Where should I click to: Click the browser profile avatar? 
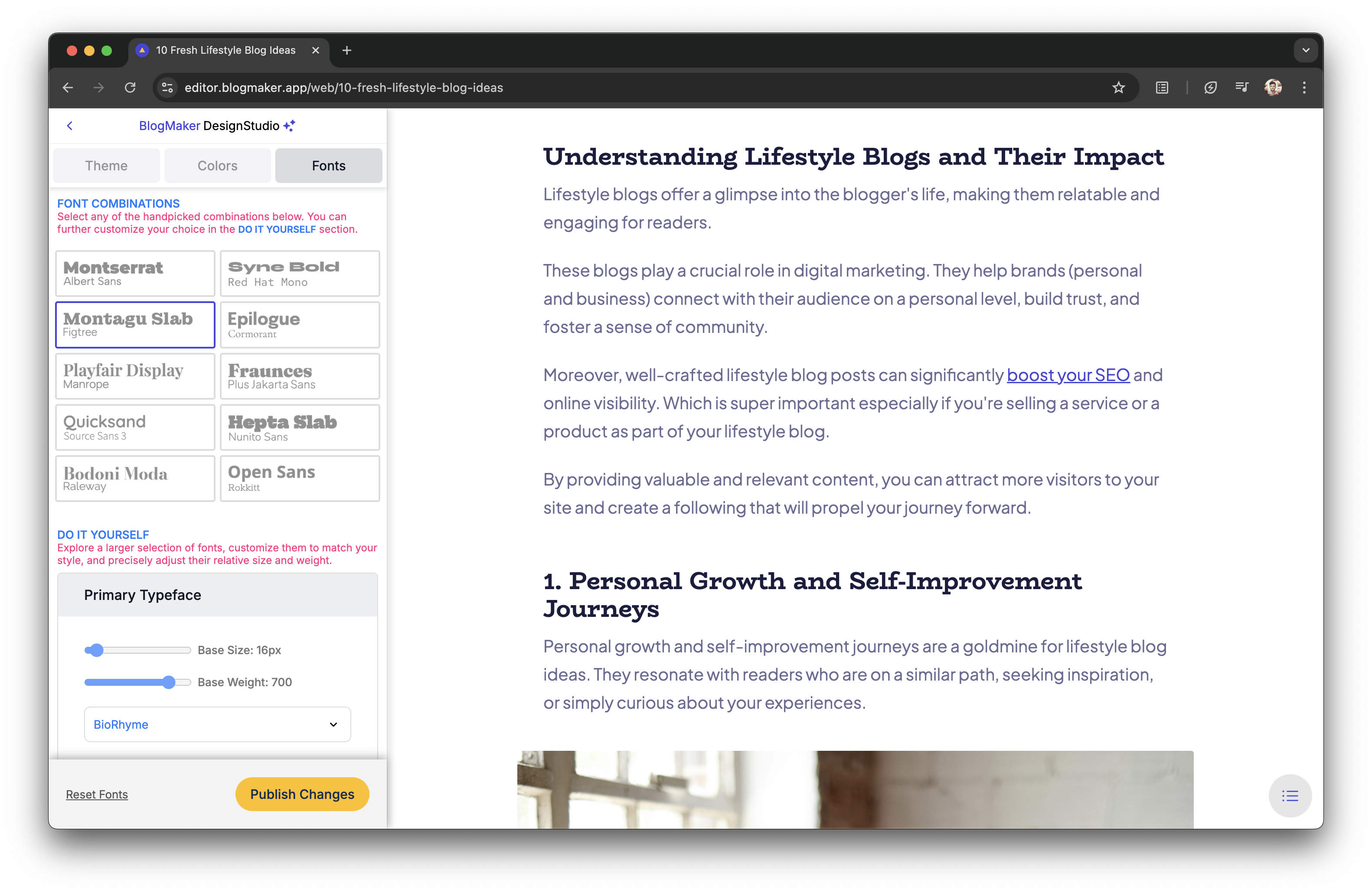pos(1273,88)
